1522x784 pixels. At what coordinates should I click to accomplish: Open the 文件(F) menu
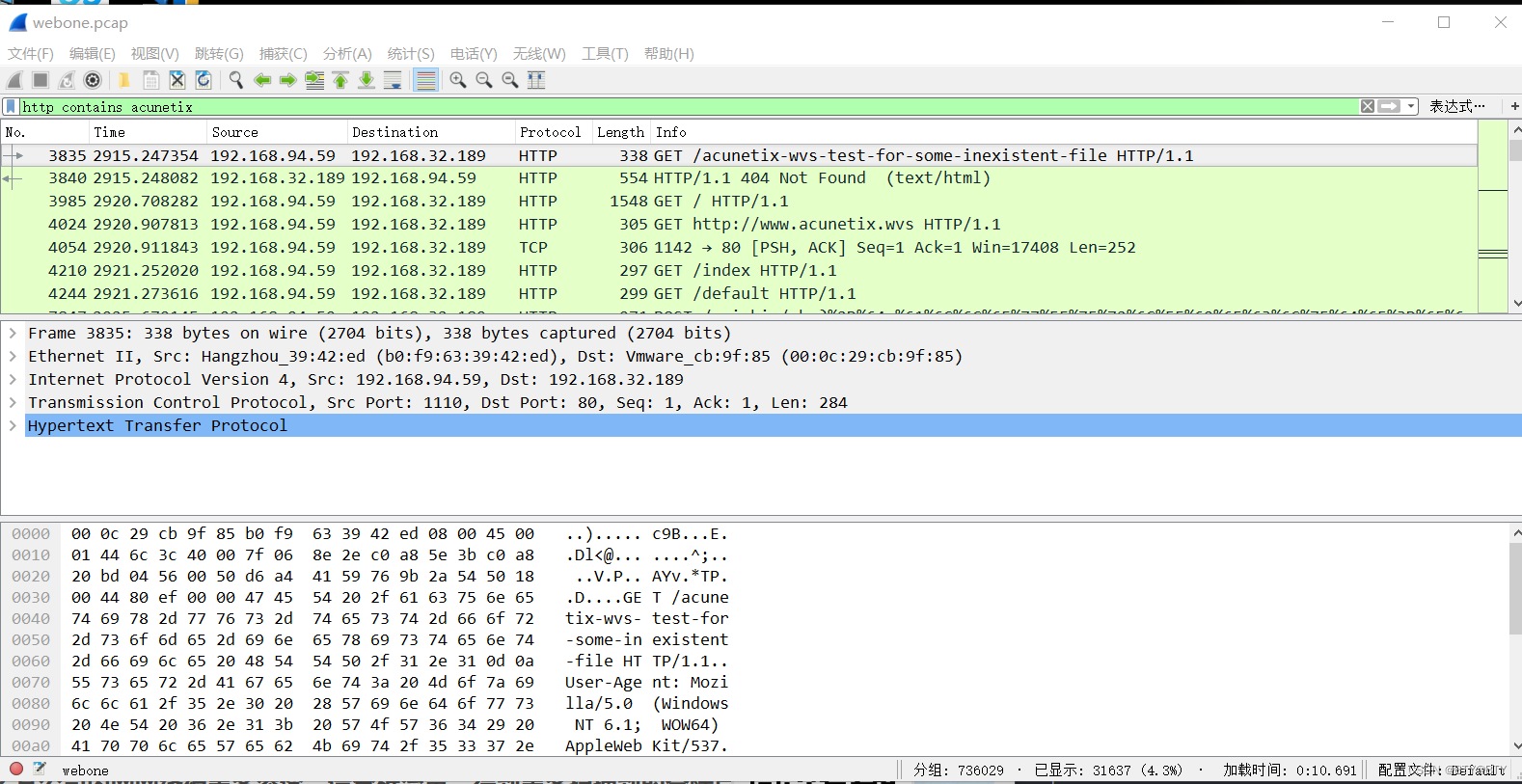point(31,54)
